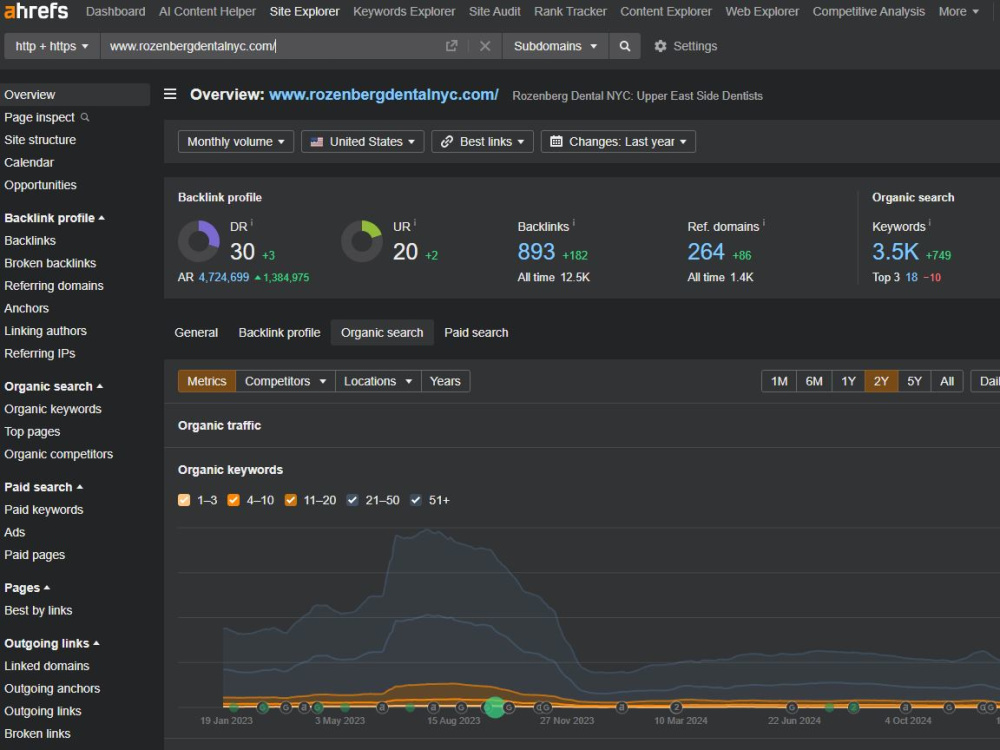Open URL in new tab icon
This screenshot has height=750, width=1000.
(452, 46)
